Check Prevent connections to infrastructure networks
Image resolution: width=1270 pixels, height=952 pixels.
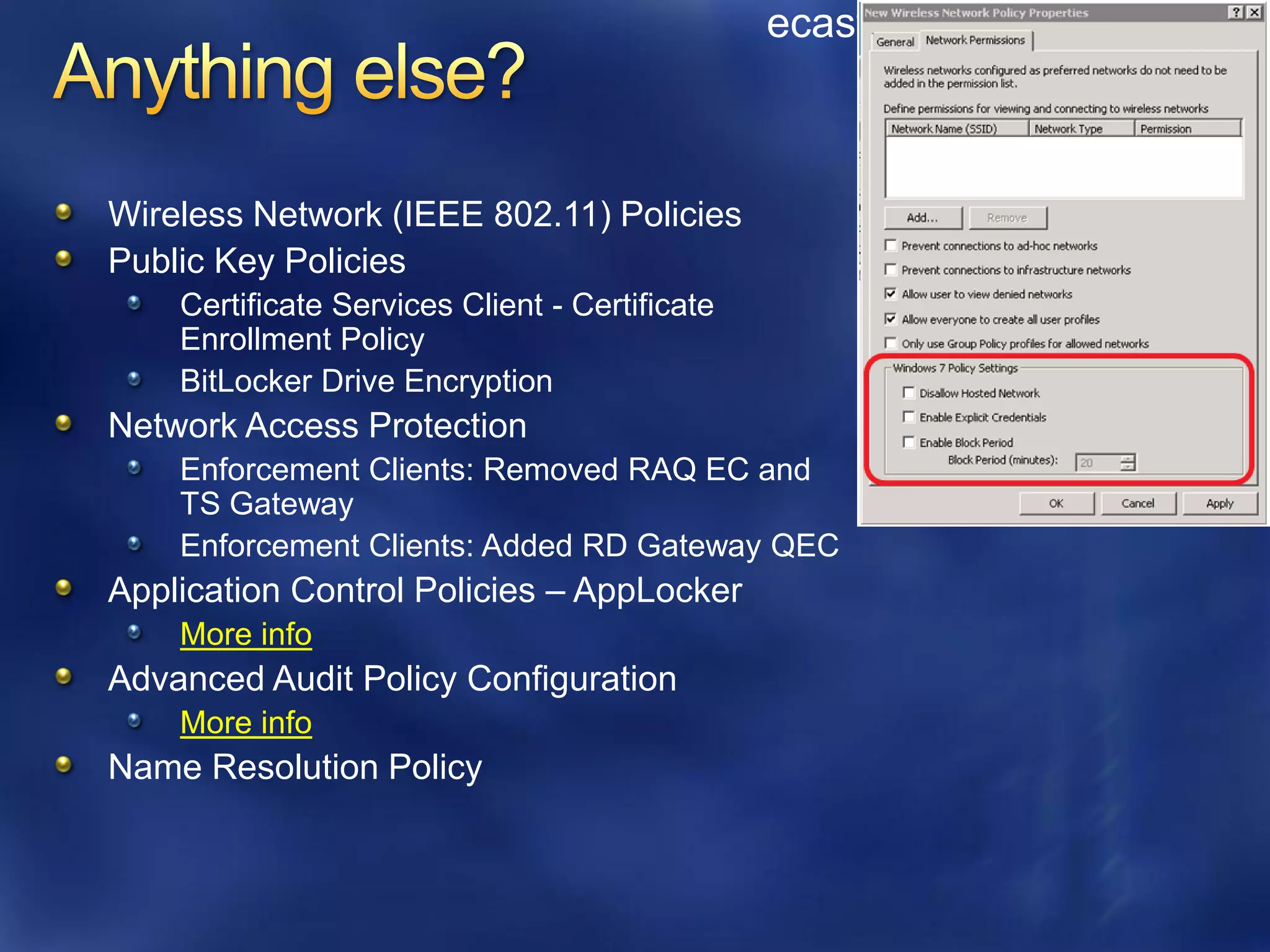click(x=891, y=270)
